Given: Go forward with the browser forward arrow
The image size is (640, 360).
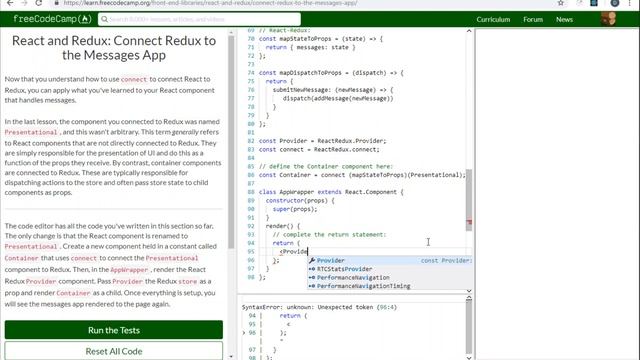Looking at the screenshot, I should (x=24, y=3).
